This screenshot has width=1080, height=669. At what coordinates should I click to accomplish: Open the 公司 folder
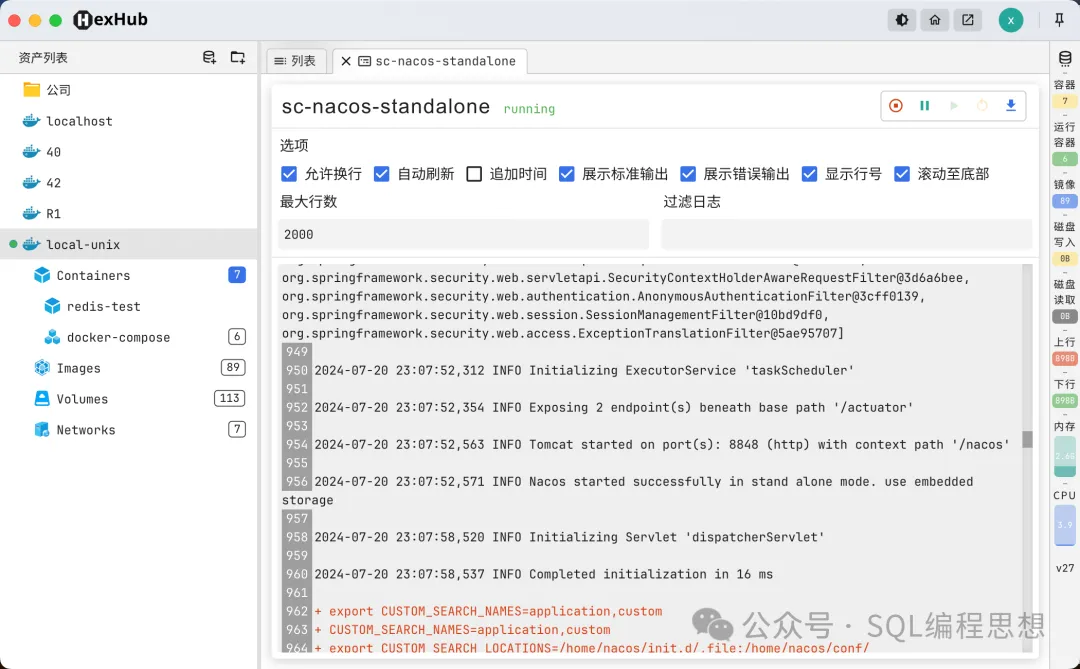click(x=58, y=90)
